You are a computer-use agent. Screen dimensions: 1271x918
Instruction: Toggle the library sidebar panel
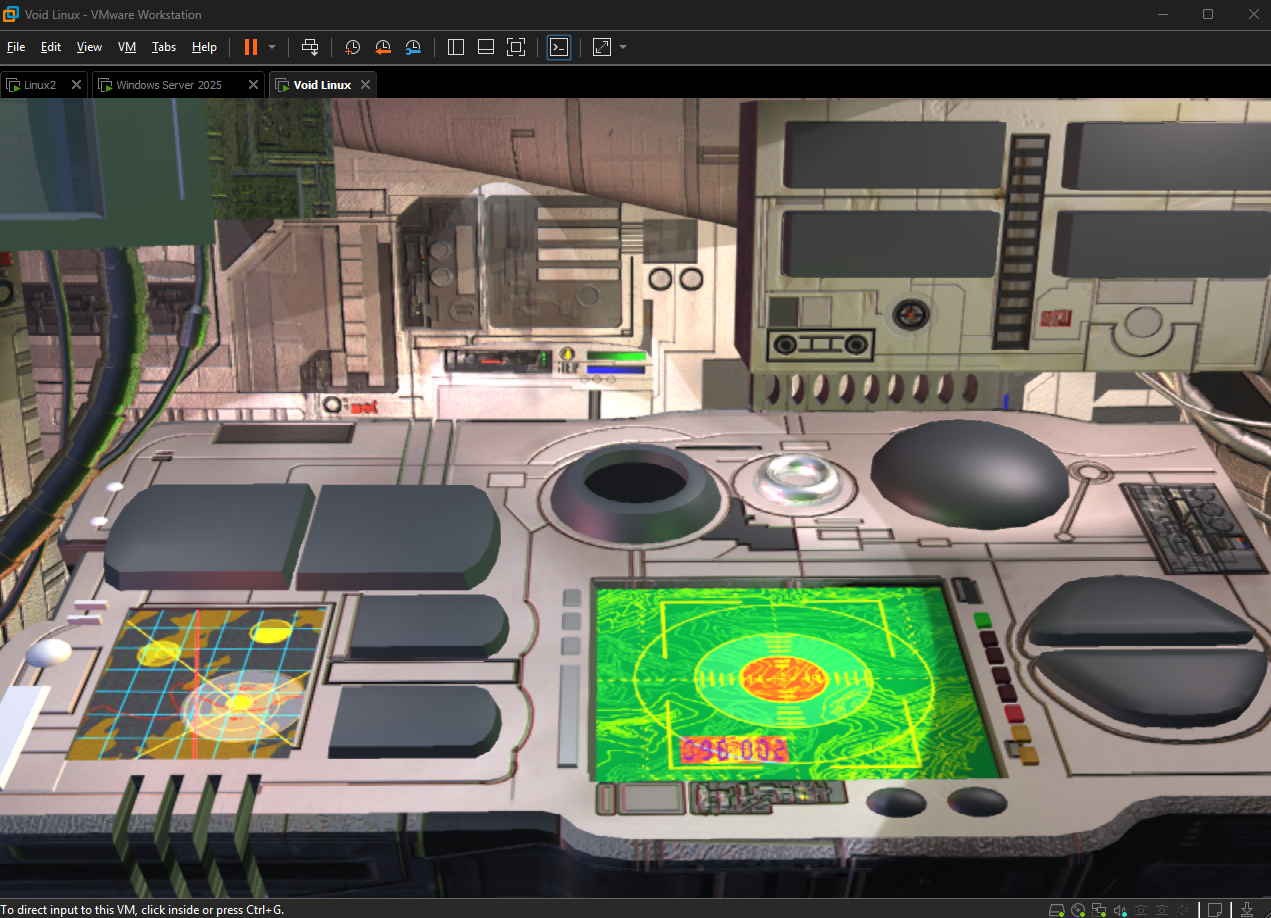tap(456, 47)
